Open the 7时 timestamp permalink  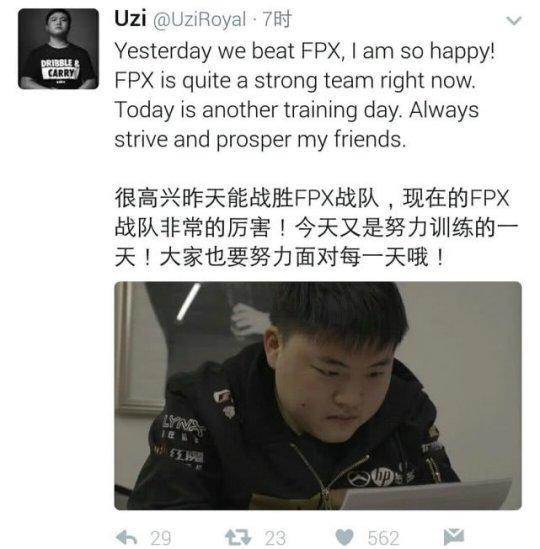click(277, 19)
